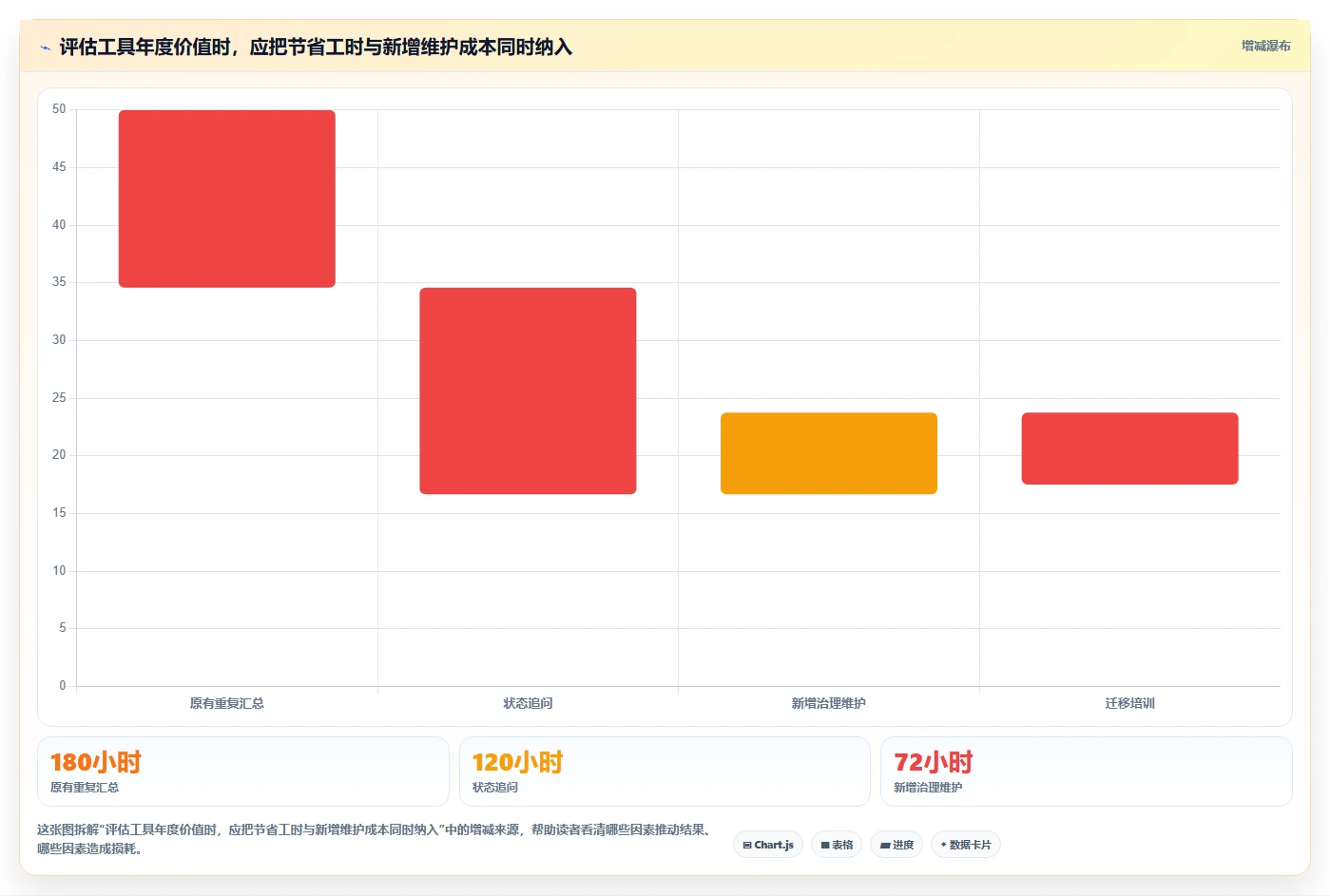Select the red bar for 原有重复汇总
1330x896 pixels.
click(227, 199)
